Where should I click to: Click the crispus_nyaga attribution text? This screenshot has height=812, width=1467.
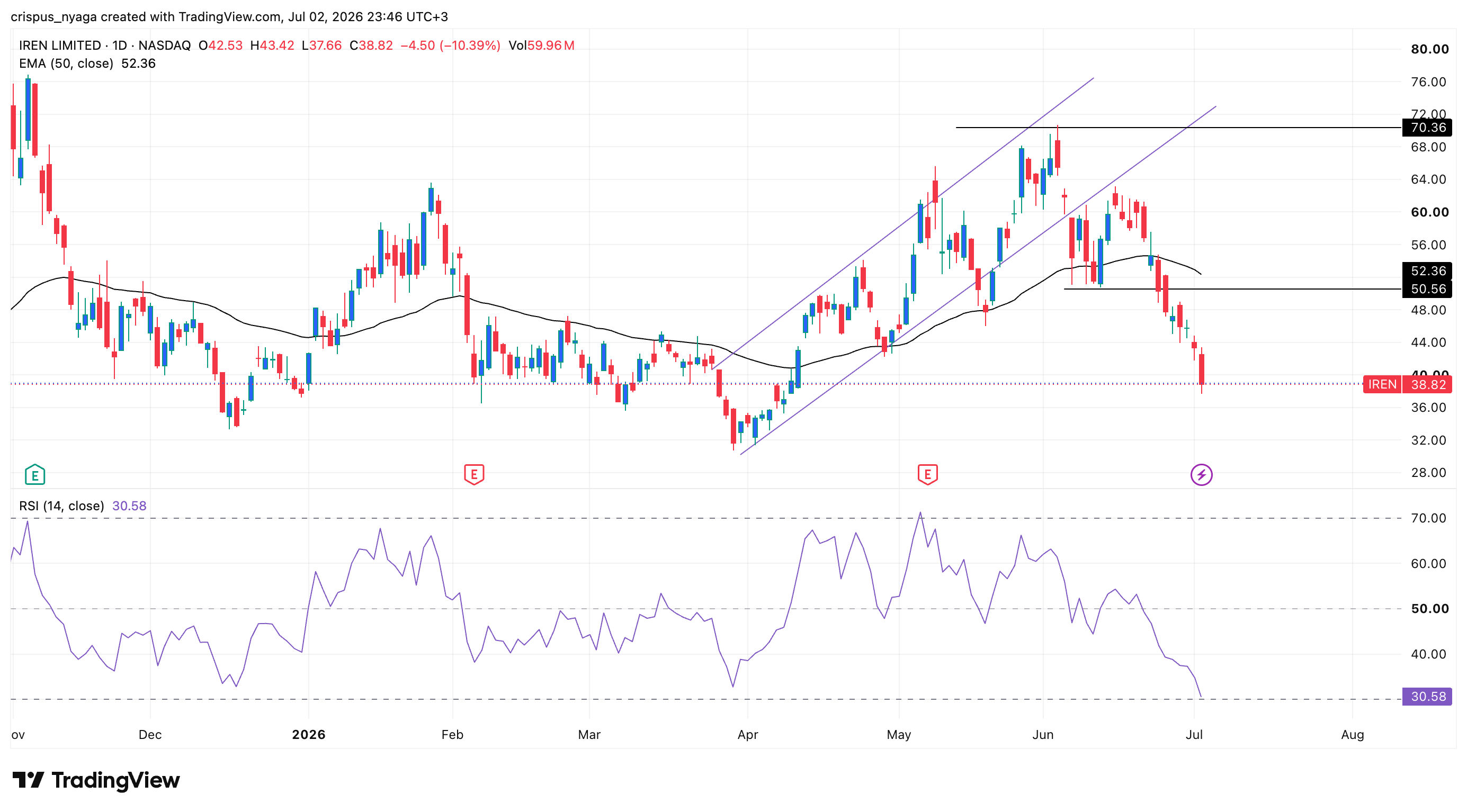pos(53,17)
